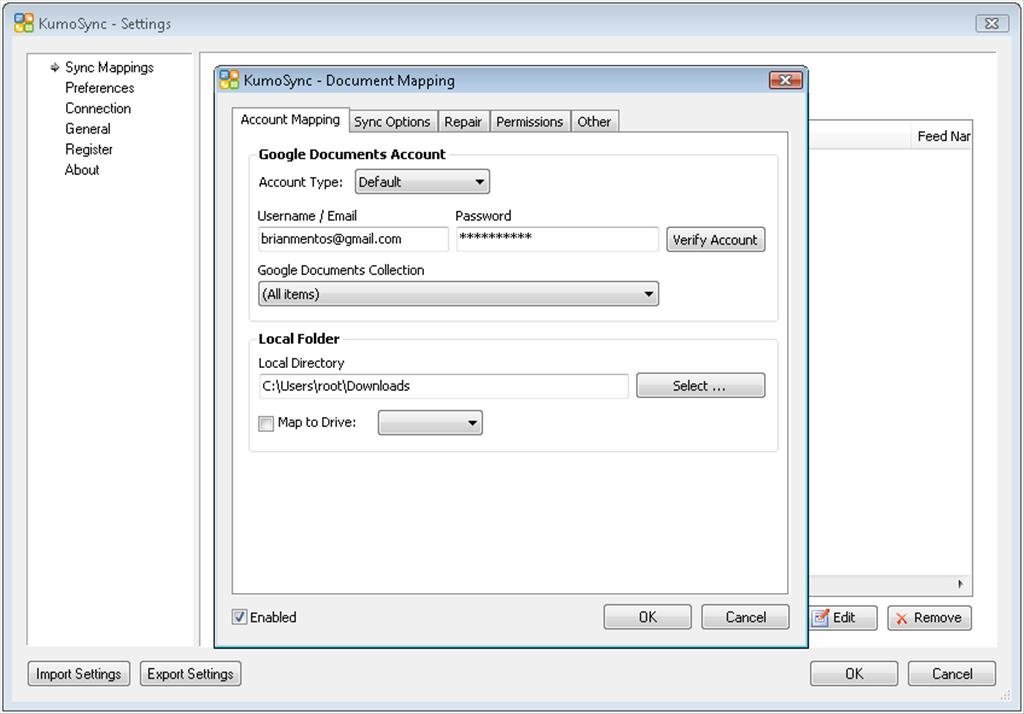Click the Verify Account button

tap(715, 240)
